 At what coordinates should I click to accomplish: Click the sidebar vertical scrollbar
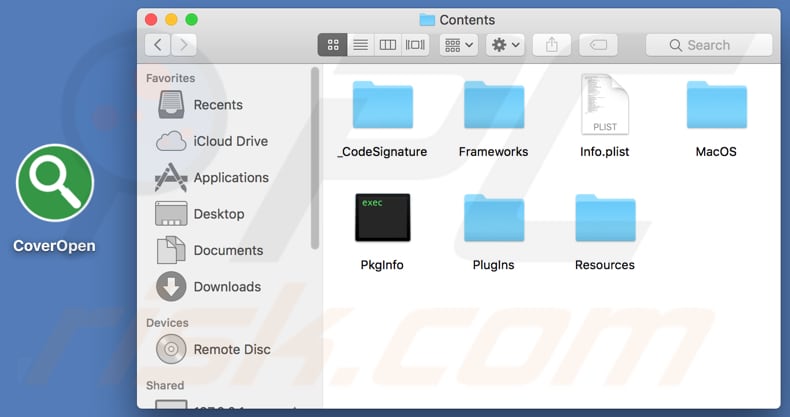[315, 159]
